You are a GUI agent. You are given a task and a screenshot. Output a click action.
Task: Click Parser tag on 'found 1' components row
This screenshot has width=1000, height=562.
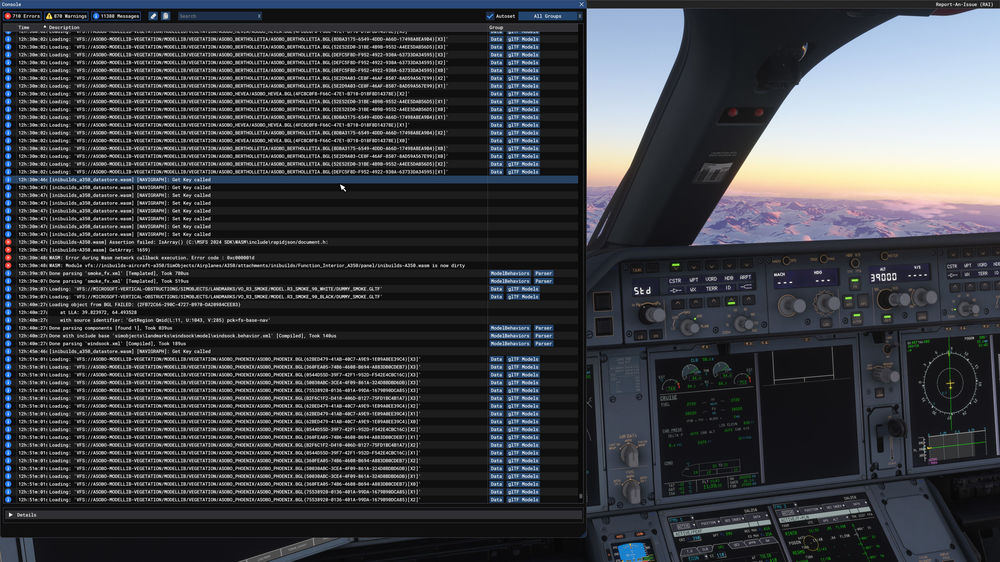coord(543,328)
